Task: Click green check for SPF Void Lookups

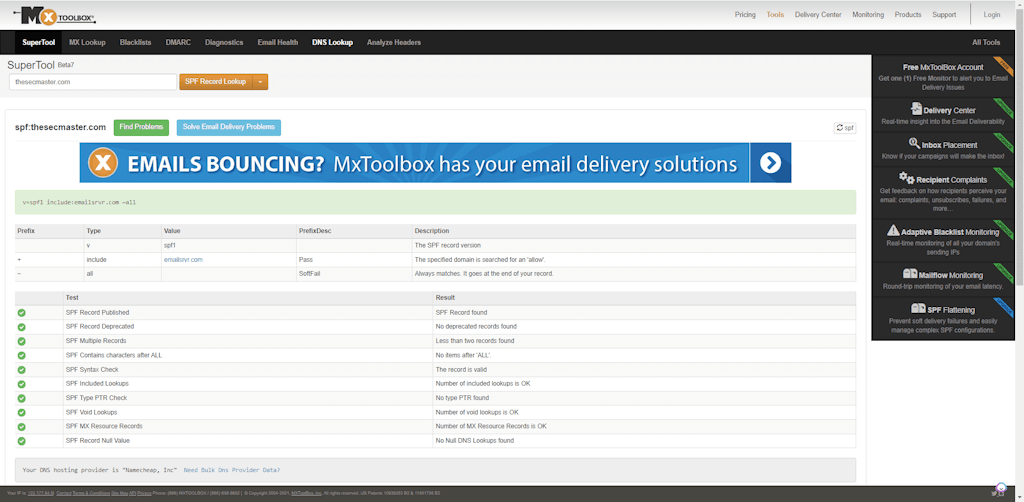Action: [x=22, y=413]
